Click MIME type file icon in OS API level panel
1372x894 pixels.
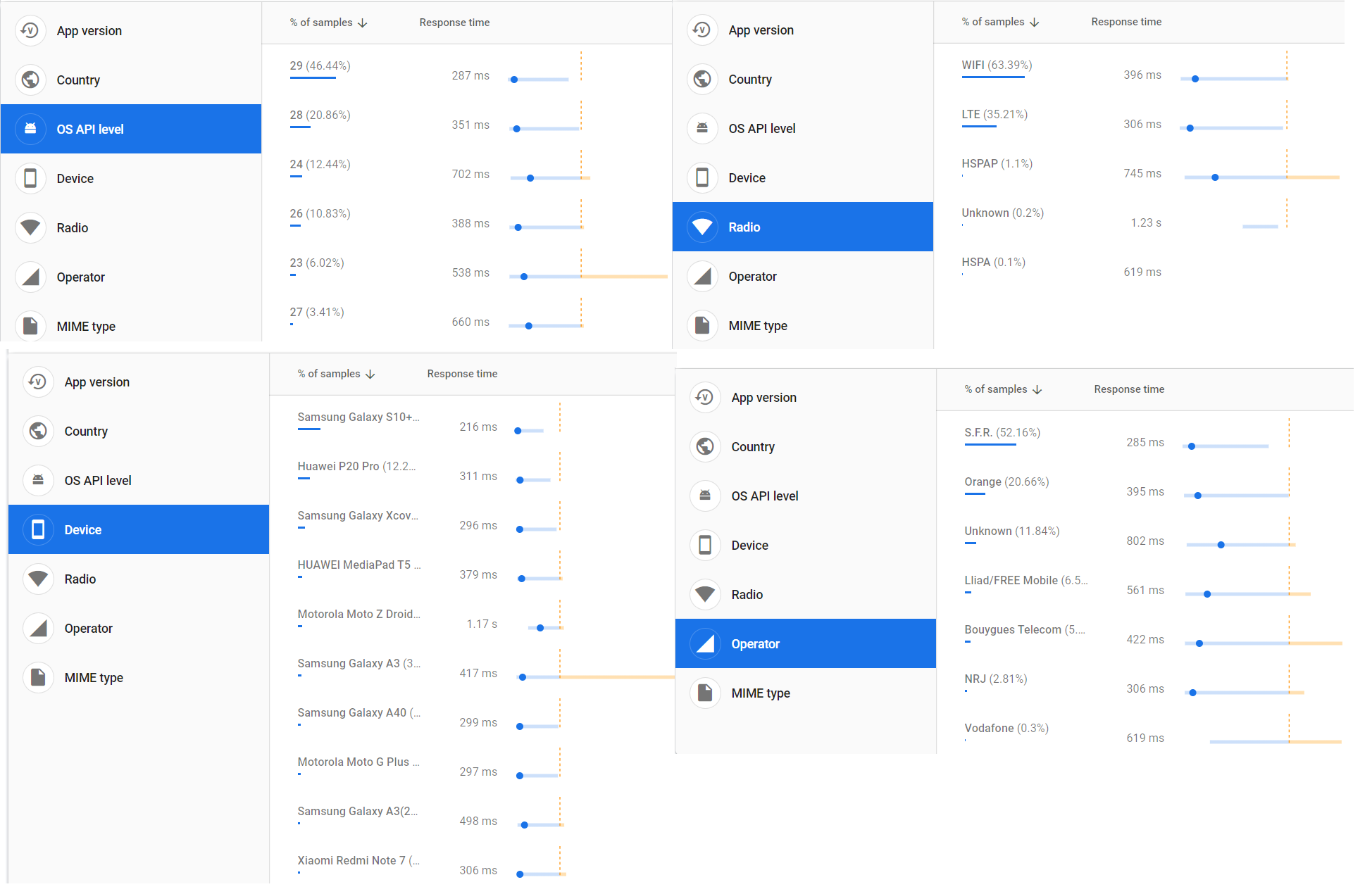pyautogui.click(x=30, y=326)
